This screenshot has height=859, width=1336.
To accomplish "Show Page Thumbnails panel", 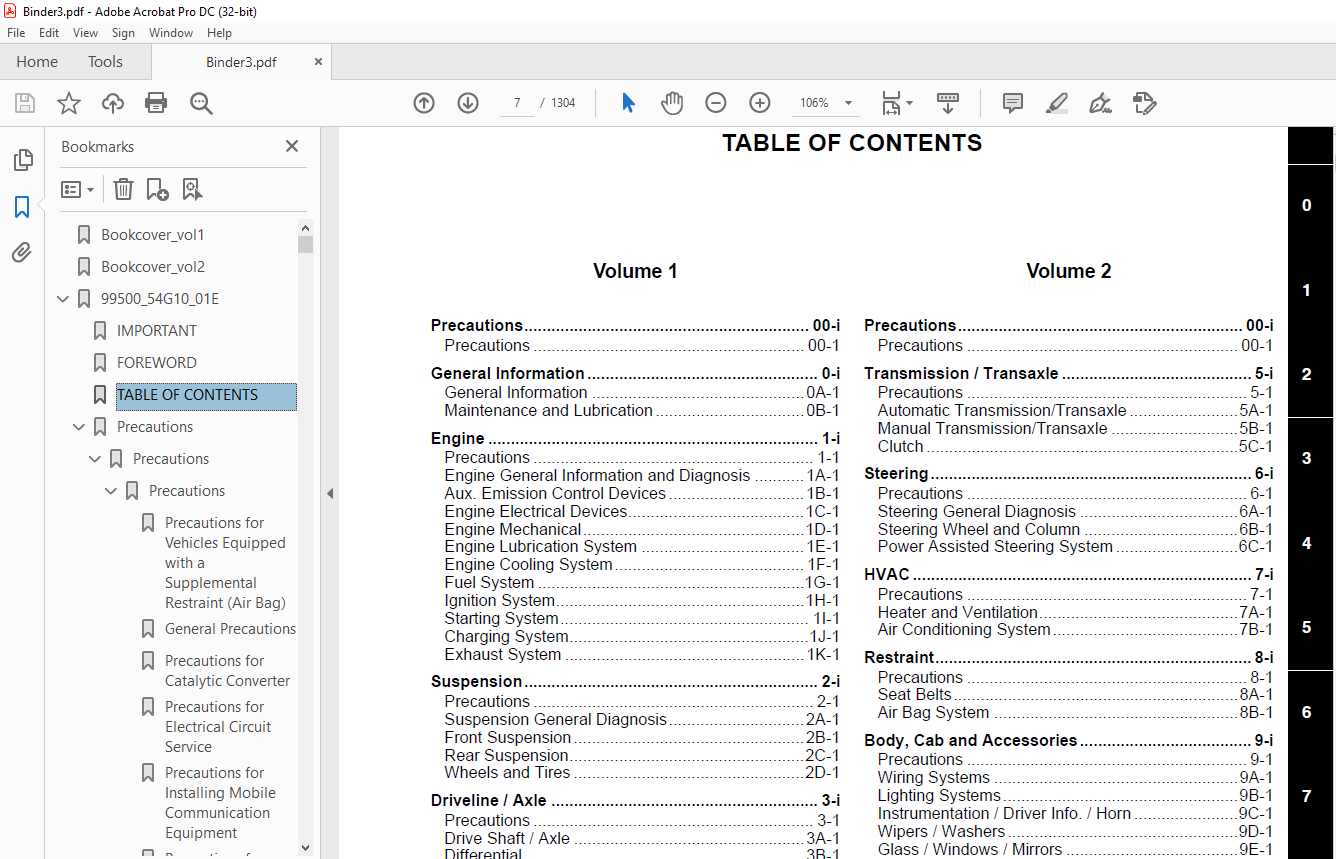I will point(22,160).
